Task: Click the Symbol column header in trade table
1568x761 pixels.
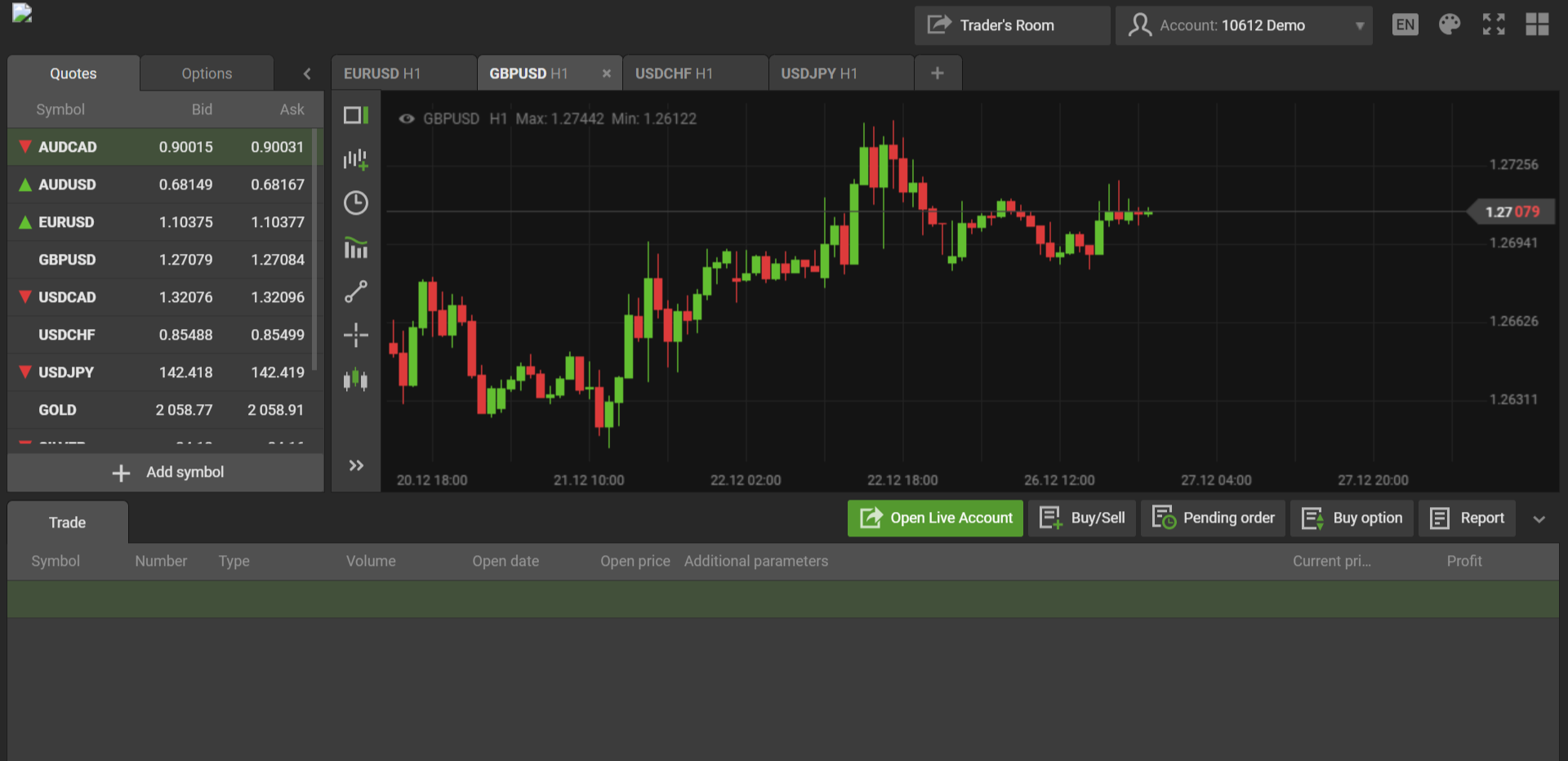Action: [56, 561]
